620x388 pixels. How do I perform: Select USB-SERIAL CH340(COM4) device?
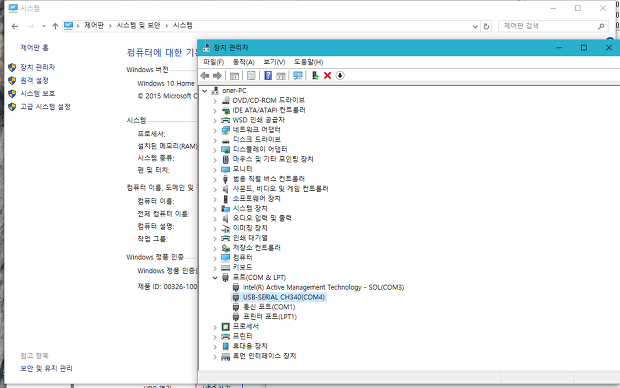(x=284, y=297)
